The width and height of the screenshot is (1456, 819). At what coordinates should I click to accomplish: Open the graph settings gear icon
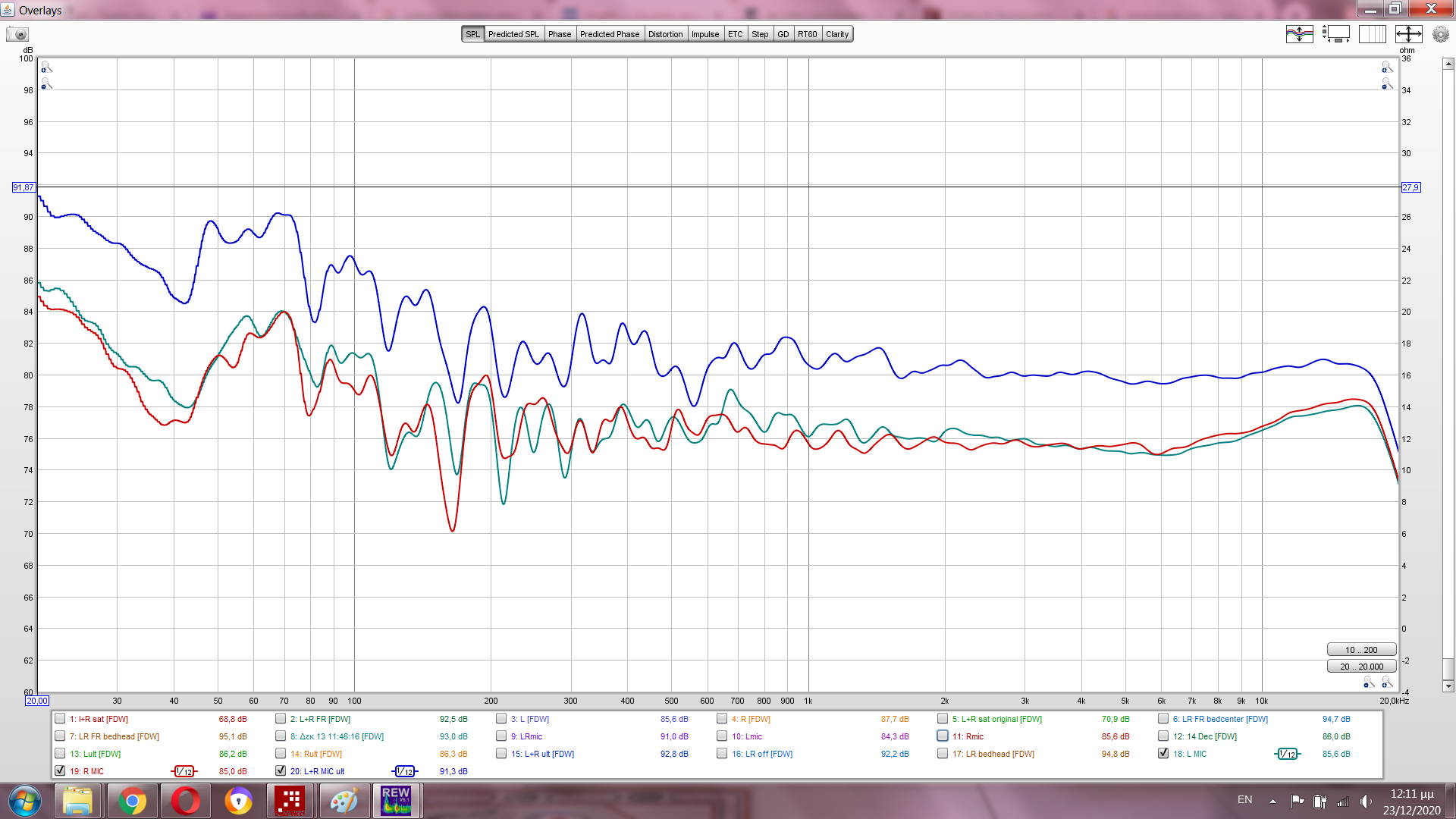tap(1440, 34)
